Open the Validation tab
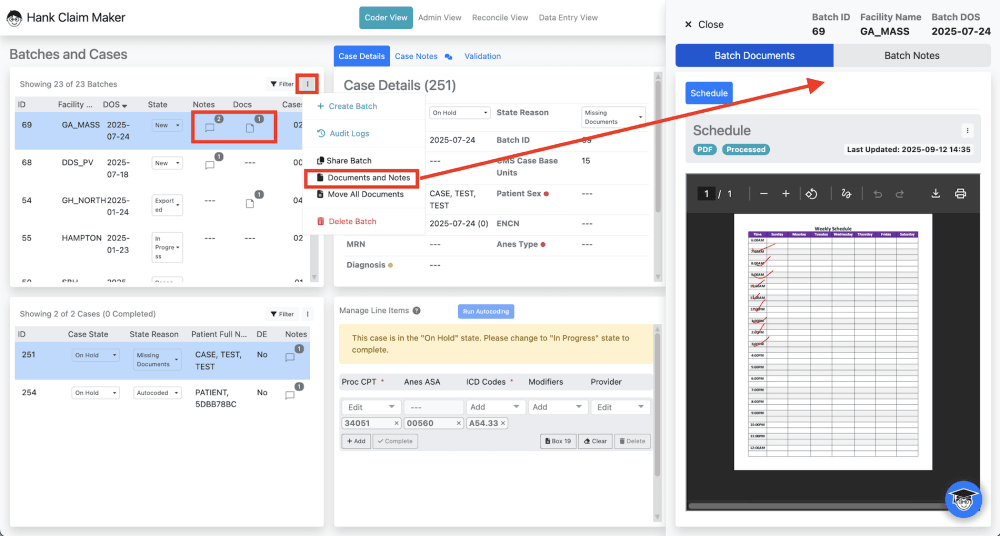The width and height of the screenshot is (1000, 536). click(x=483, y=56)
